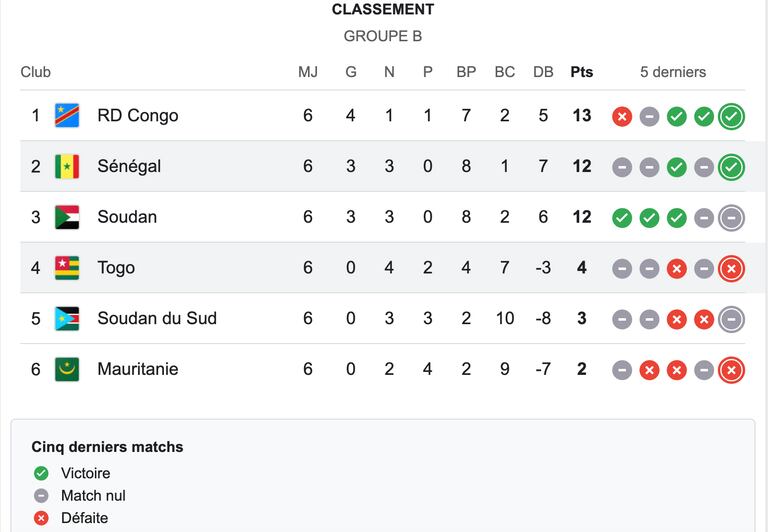Click the 5 derniers column header
This screenshot has height=532, width=768.
pyautogui.click(x=672, y=72)
